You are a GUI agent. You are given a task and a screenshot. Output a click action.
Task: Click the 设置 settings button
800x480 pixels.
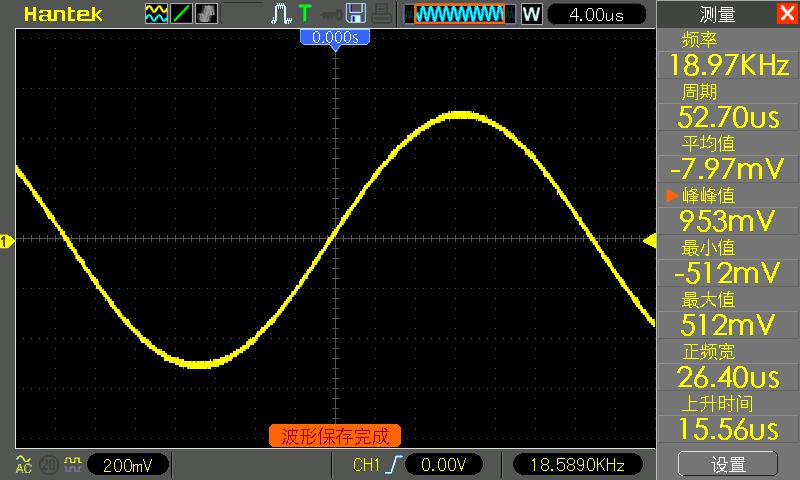pos(728,464)
